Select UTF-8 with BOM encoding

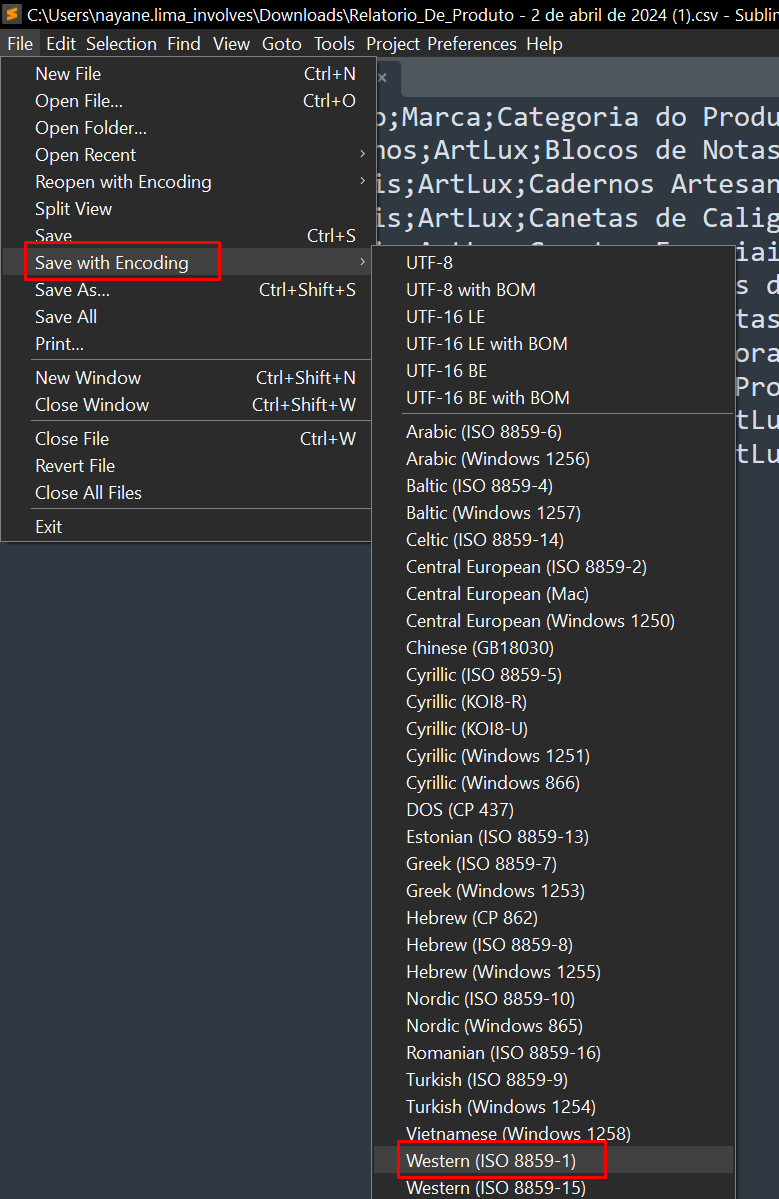tap(470, 290)
